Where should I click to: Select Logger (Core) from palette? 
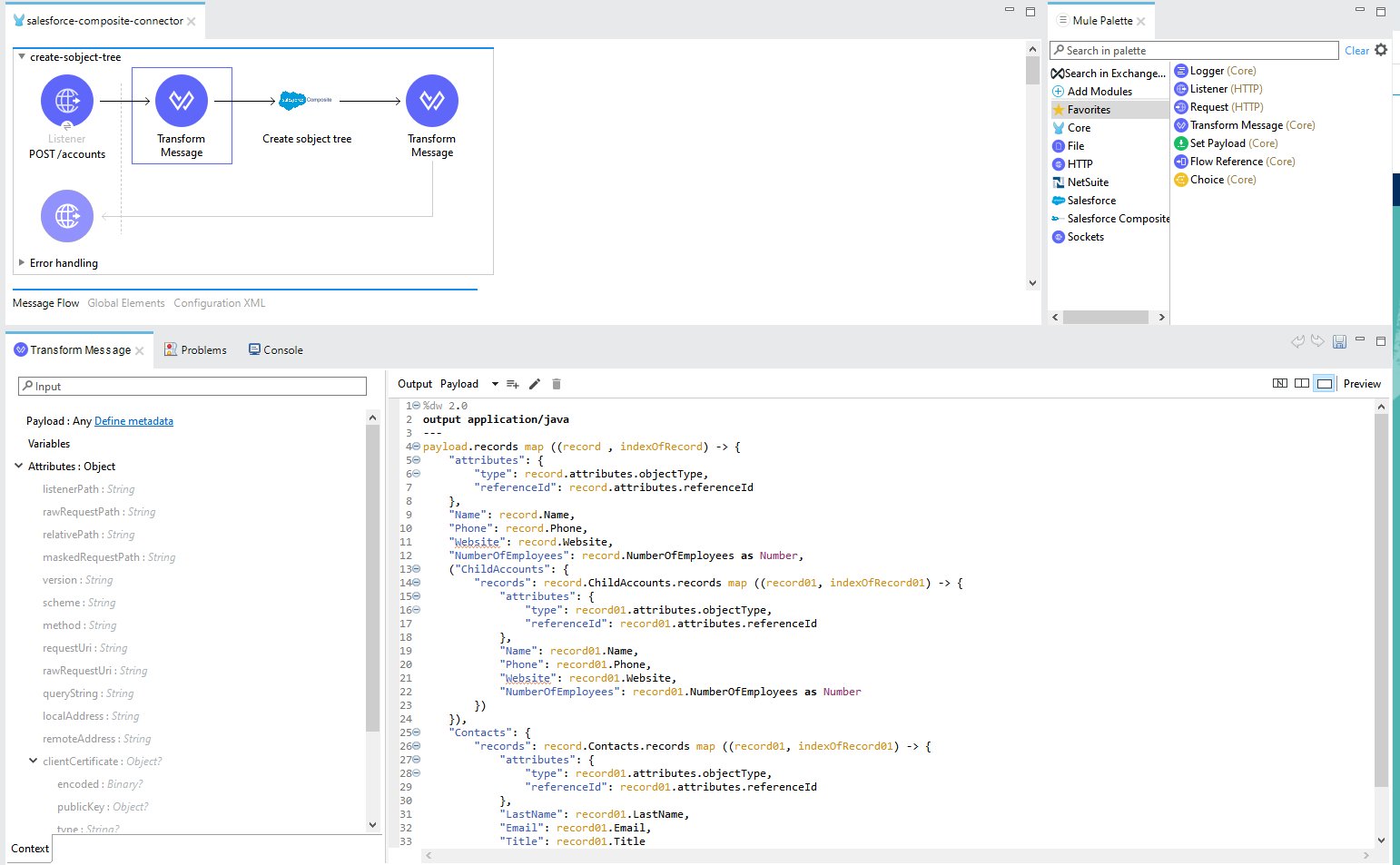[1215, 71]
